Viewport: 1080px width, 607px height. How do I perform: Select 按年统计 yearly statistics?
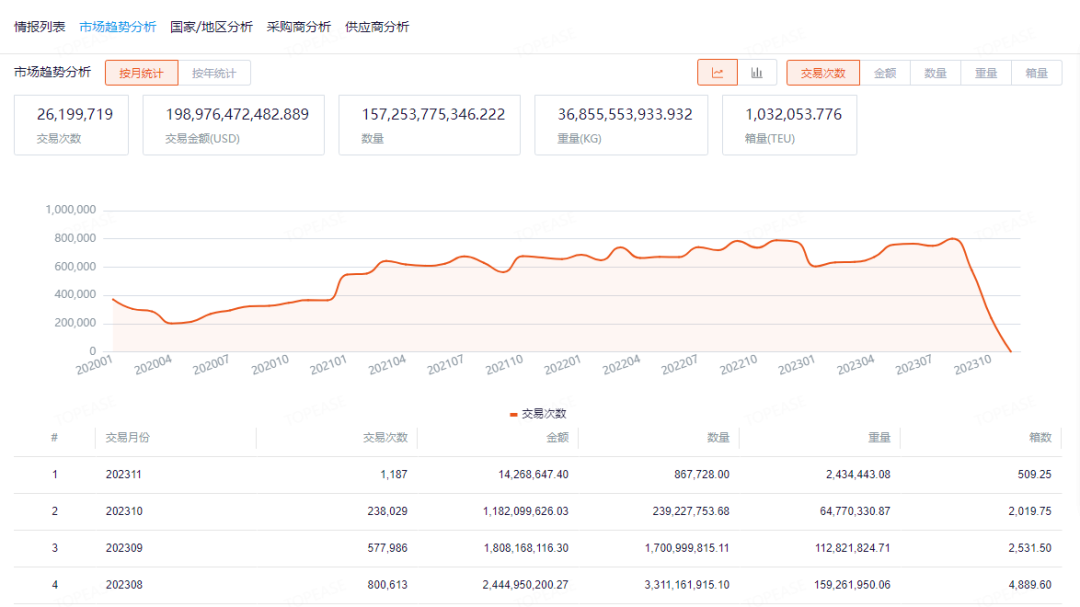click(214, 73)
